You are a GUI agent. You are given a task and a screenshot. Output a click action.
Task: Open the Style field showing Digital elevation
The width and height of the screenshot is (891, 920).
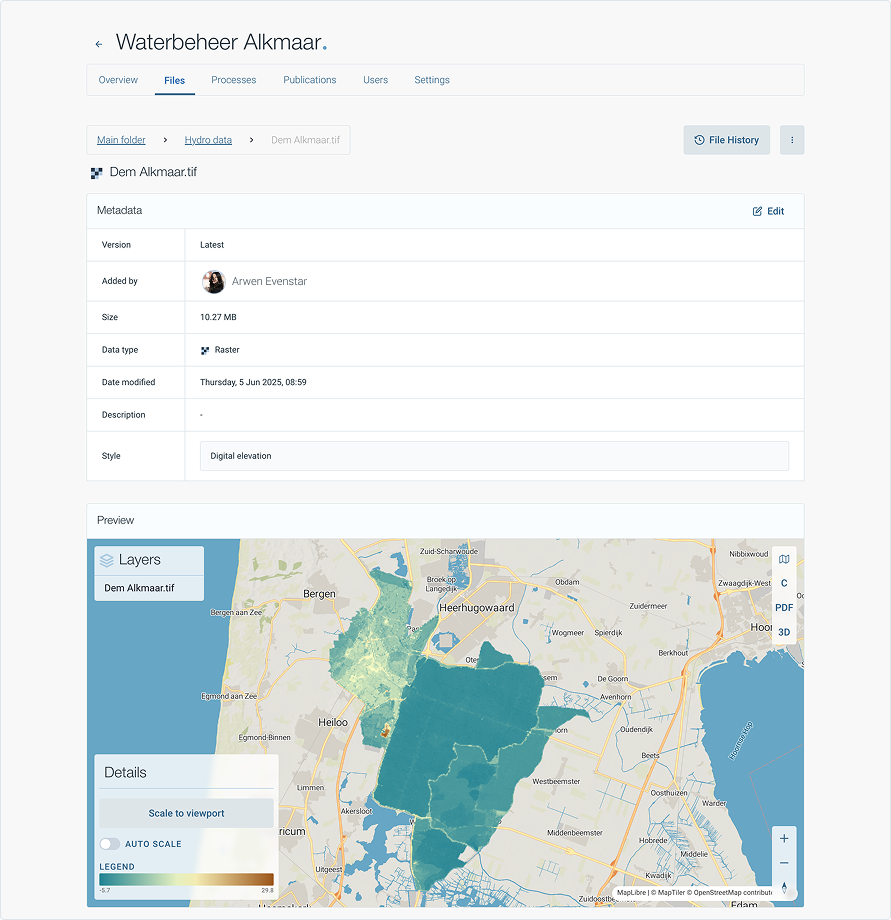pos(494,456)
